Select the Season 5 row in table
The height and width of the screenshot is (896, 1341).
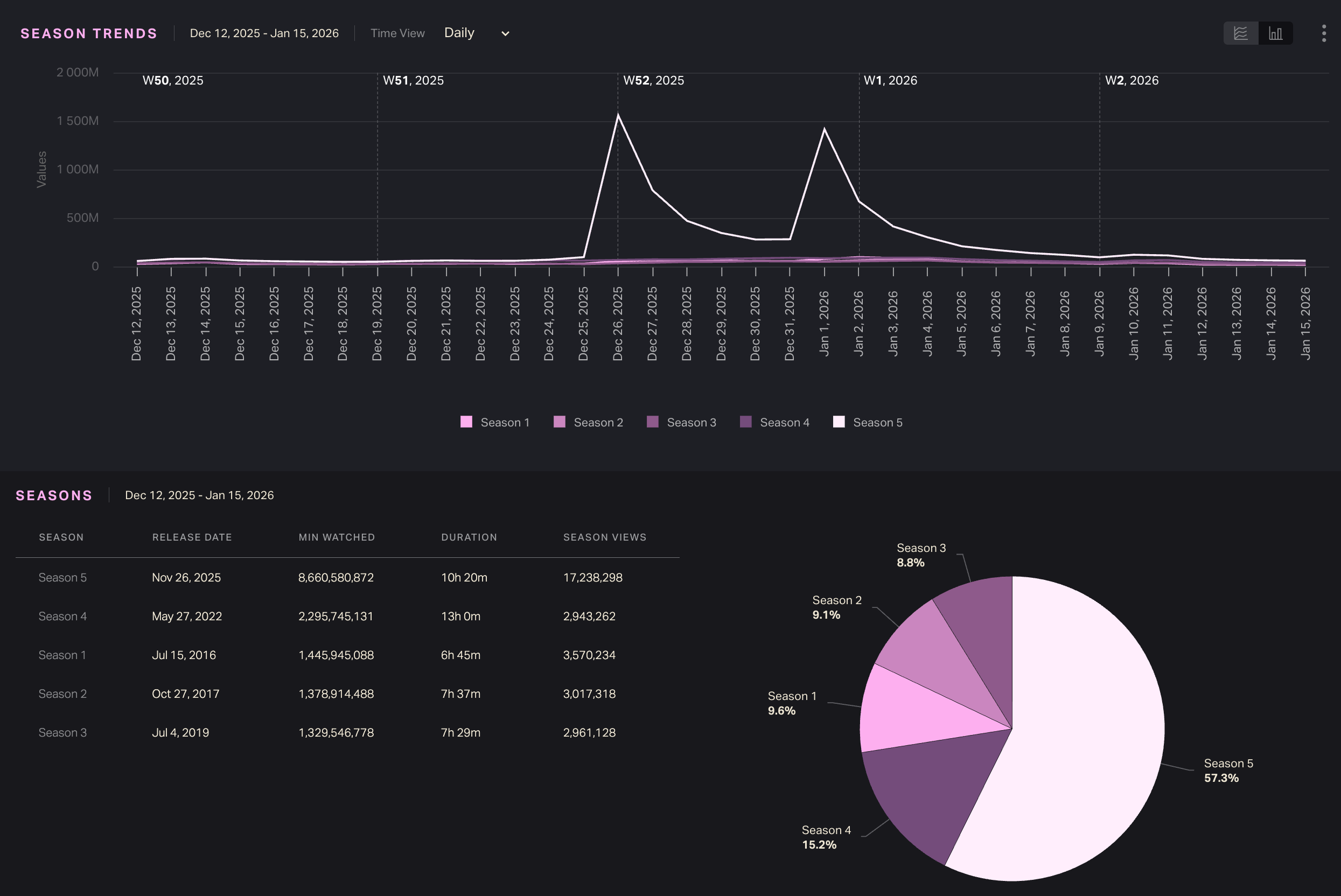pos(63,577)
